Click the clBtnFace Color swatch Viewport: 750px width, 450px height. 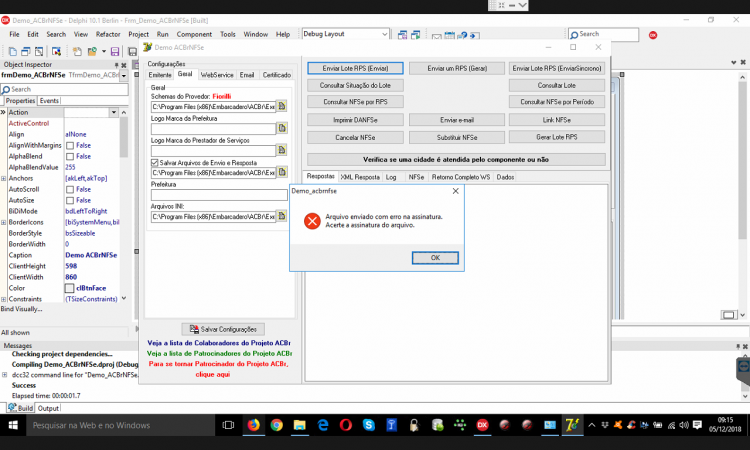tap(69, 288)
